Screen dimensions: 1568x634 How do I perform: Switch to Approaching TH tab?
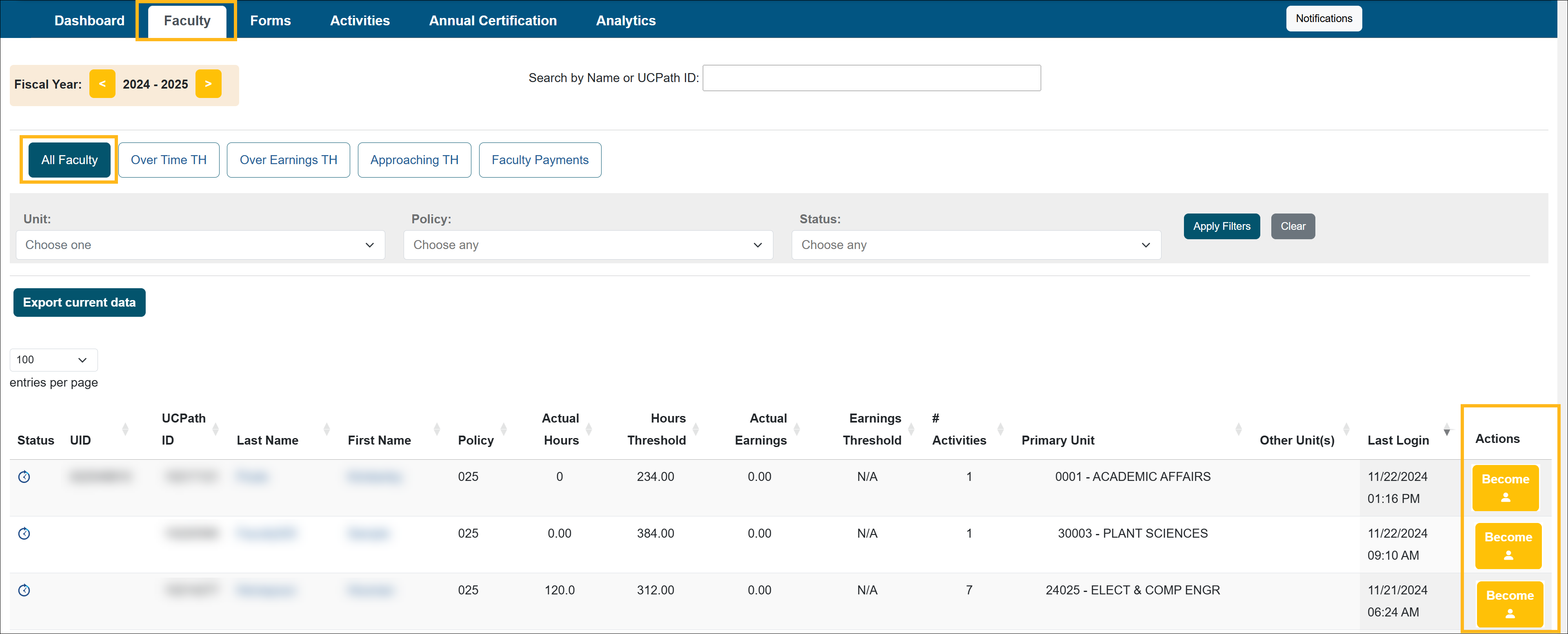pyautogui.click(x=414, y=160)
